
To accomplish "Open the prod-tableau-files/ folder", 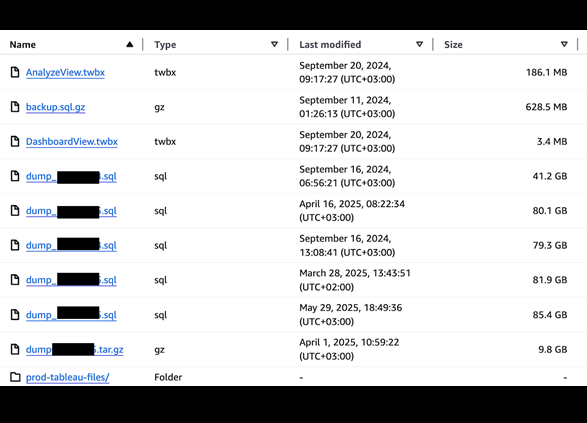I will [x=67, y=377].
